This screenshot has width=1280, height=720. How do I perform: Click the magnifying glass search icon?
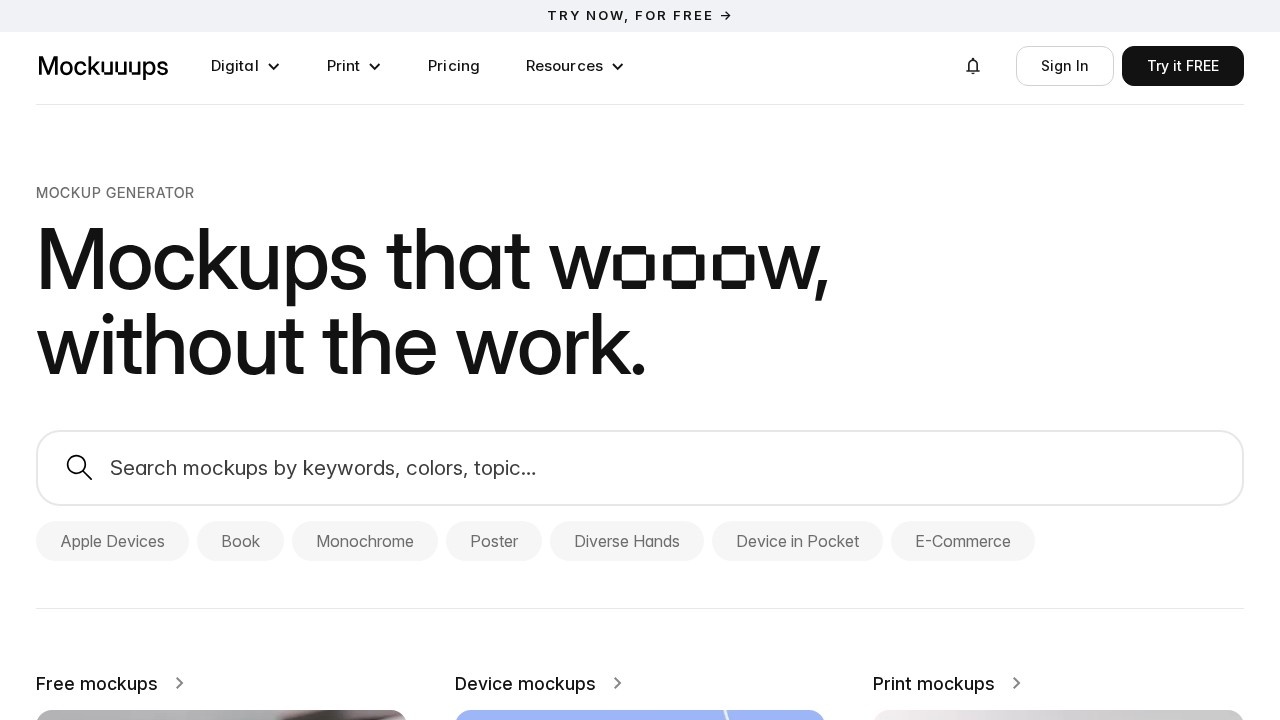click(x=79, y=468)
